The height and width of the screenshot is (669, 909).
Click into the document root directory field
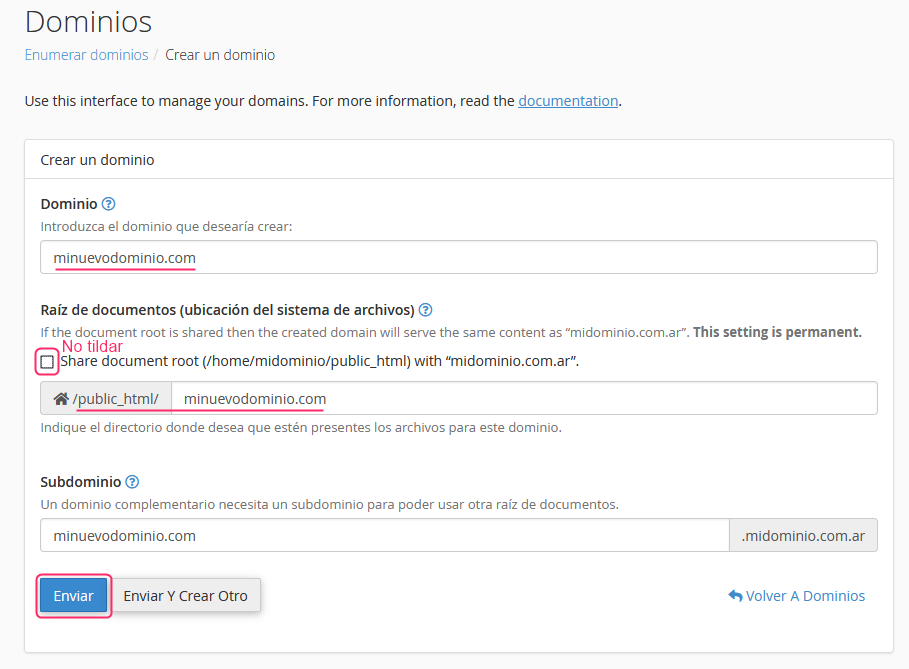(524, 399)
